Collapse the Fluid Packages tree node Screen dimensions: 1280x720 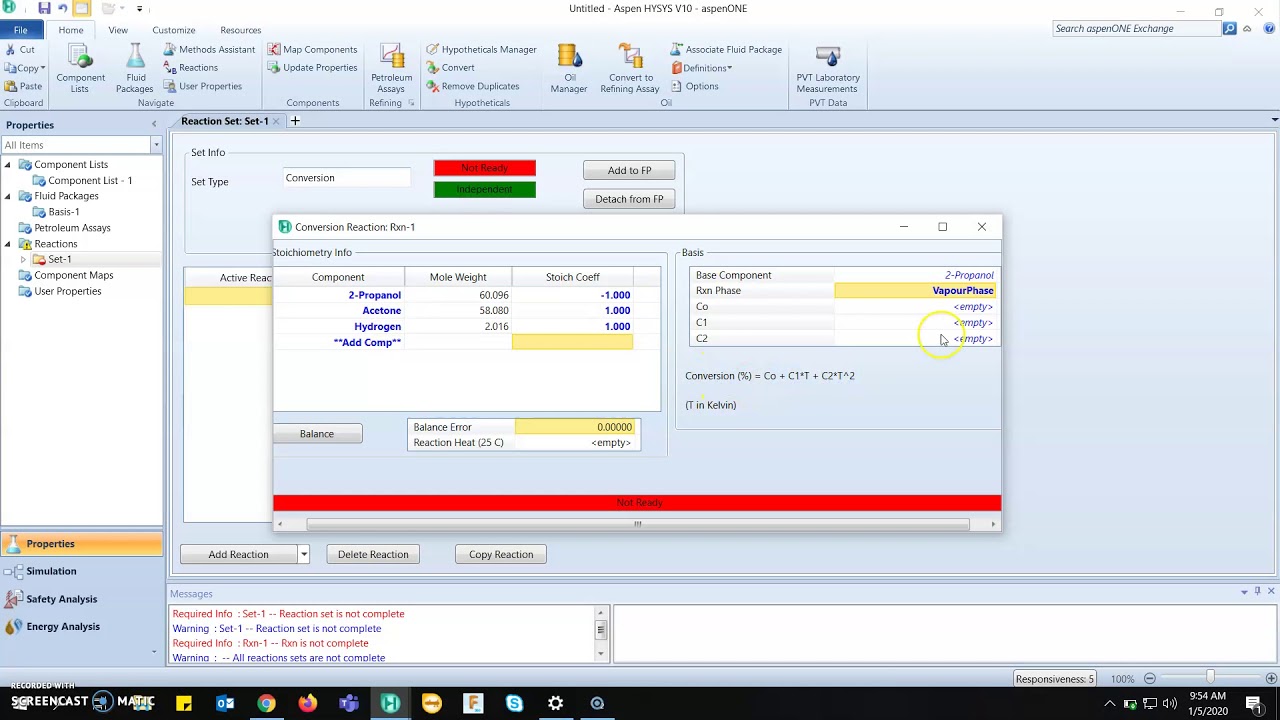click(x=8, y=196)
